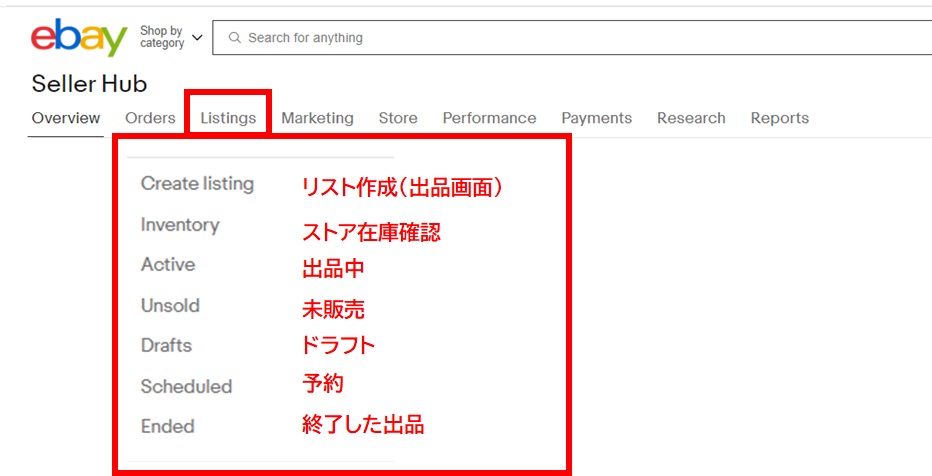Open the Payments tab

point(596,118)
